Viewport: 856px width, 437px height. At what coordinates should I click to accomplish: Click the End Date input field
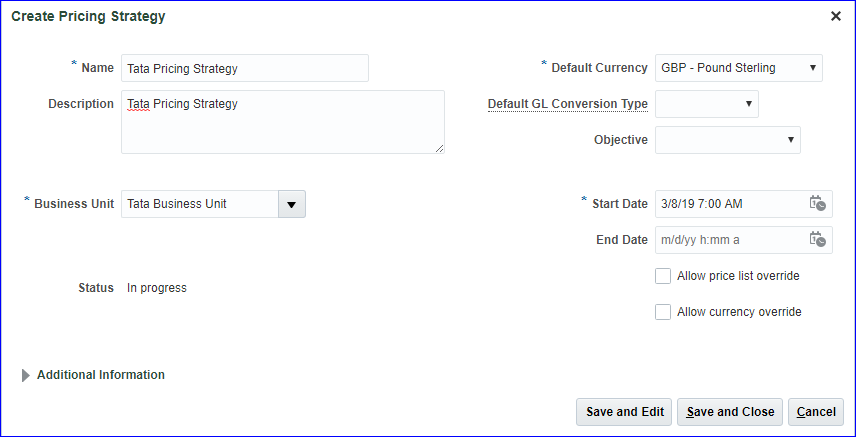point(730,240)
